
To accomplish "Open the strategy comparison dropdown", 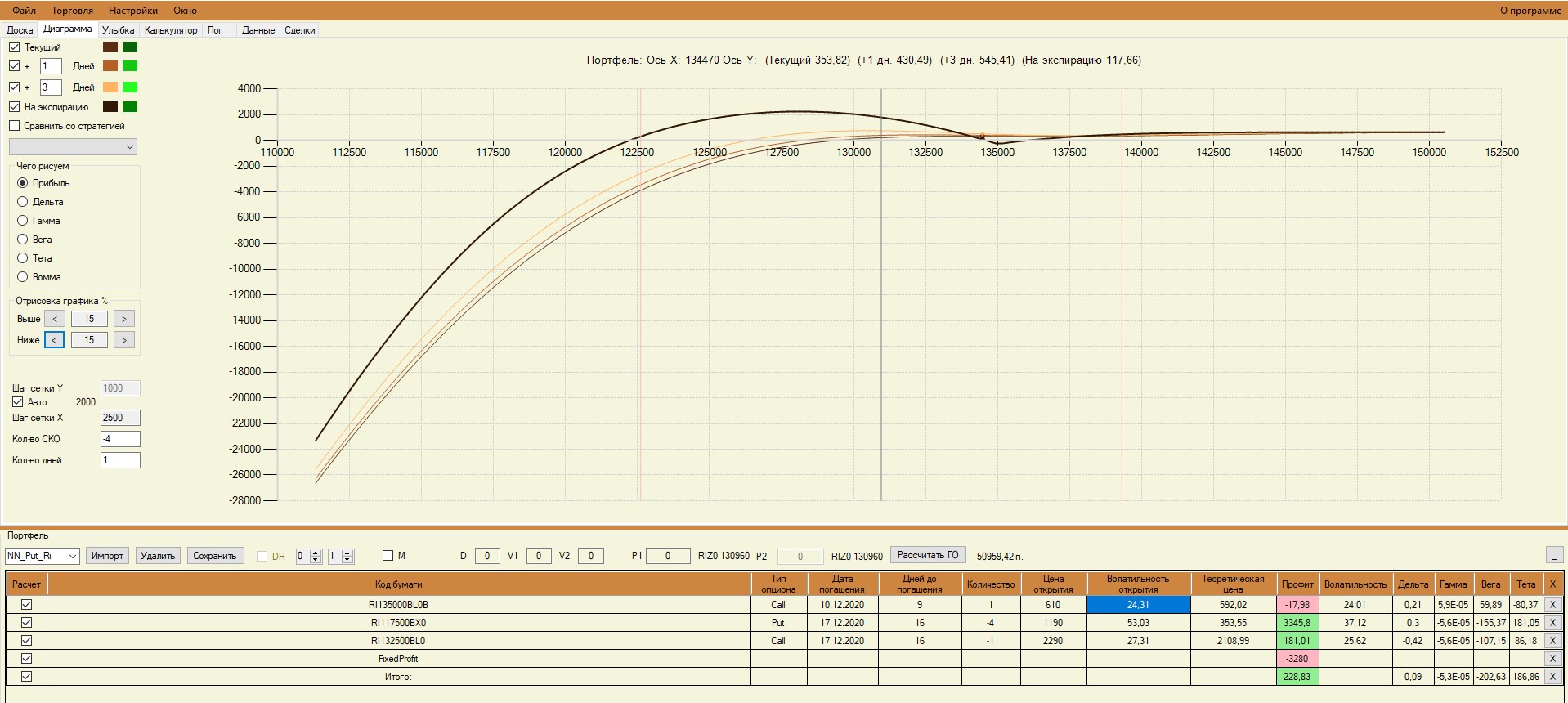I will point(73,147).
